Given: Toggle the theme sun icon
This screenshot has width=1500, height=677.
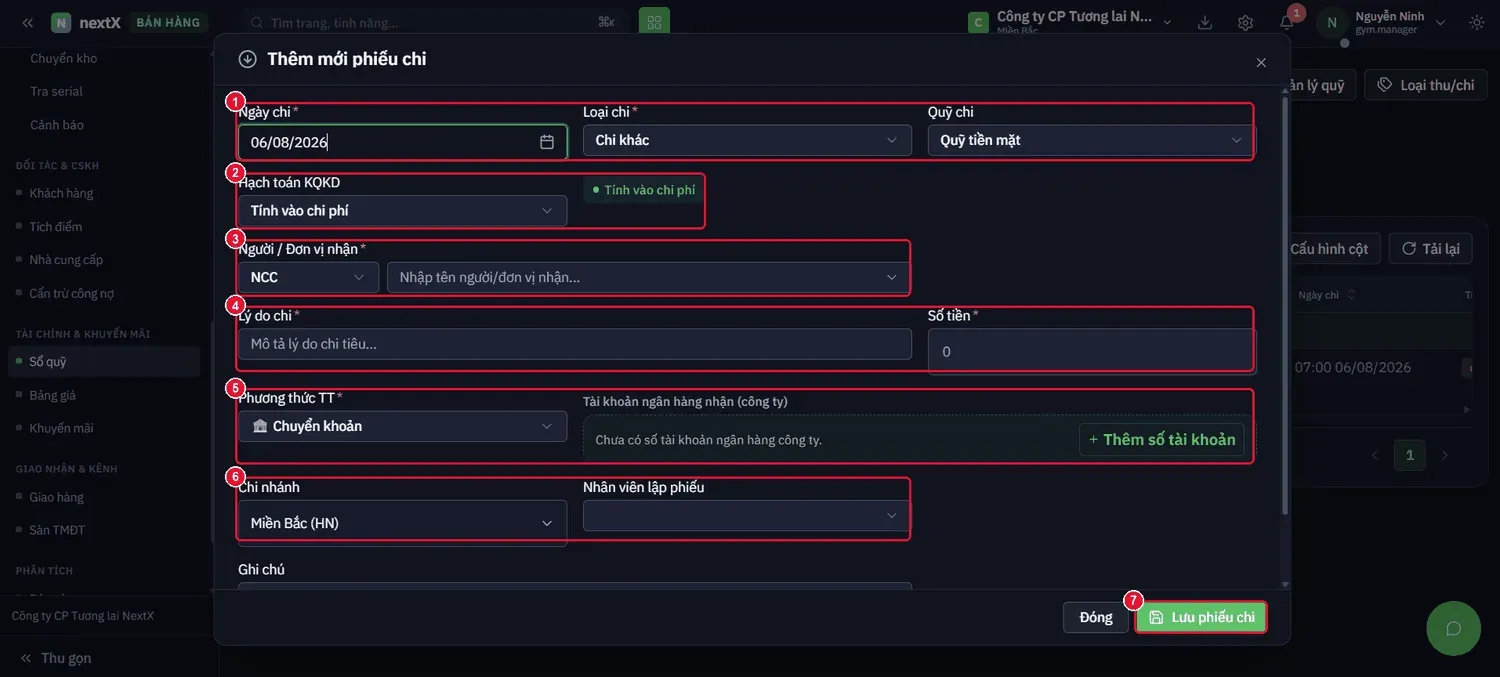Looking at the screenshot, I should point(1477,22).
